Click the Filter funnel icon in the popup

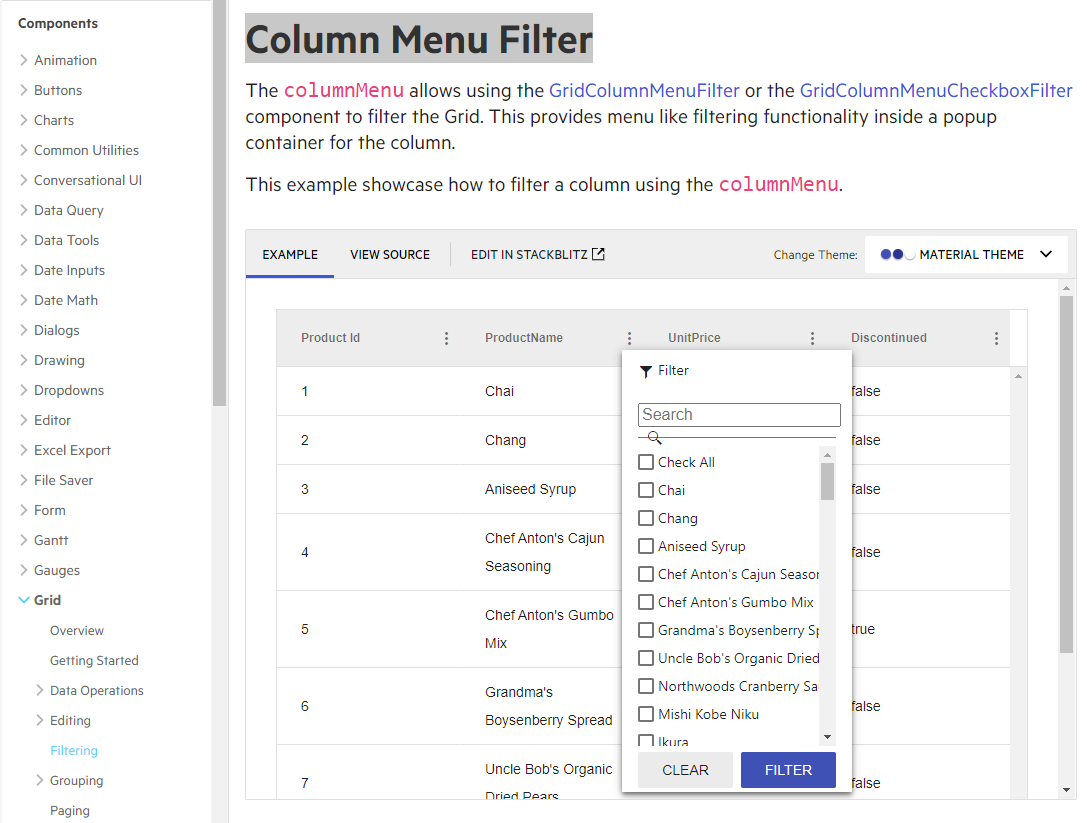(x=645, y=370)
